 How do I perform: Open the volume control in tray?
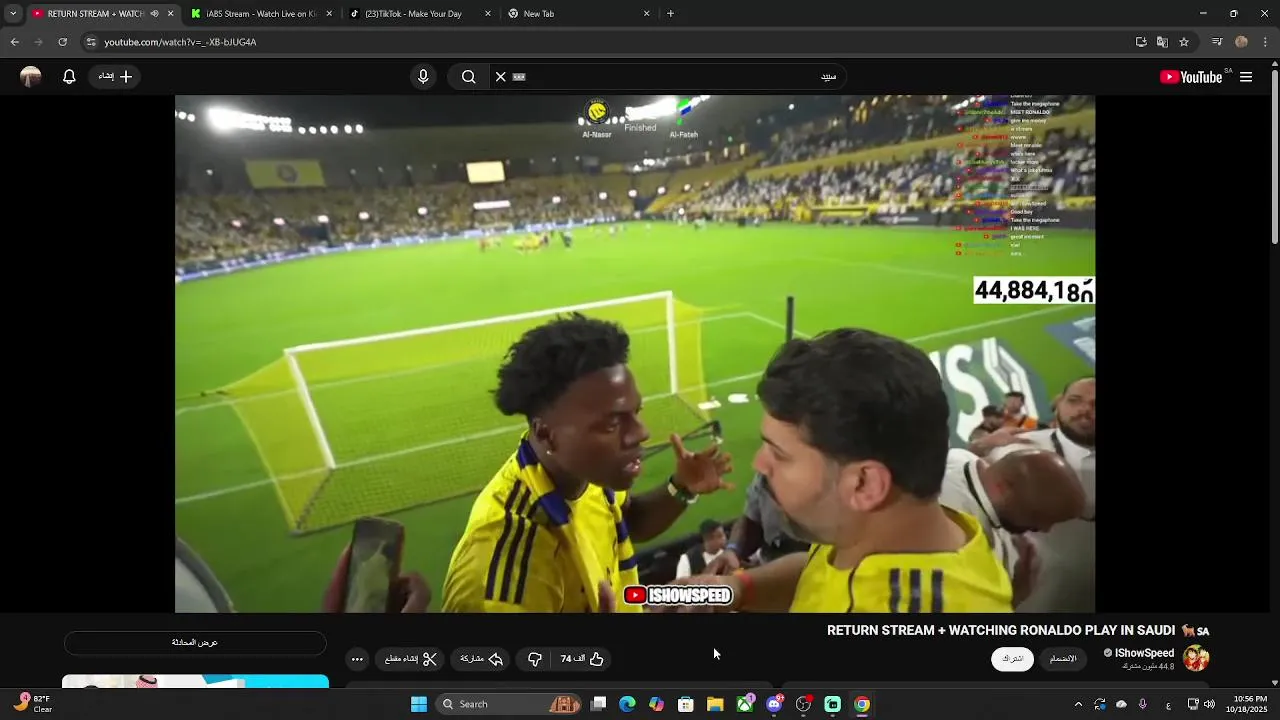[x=1209, y=704]
